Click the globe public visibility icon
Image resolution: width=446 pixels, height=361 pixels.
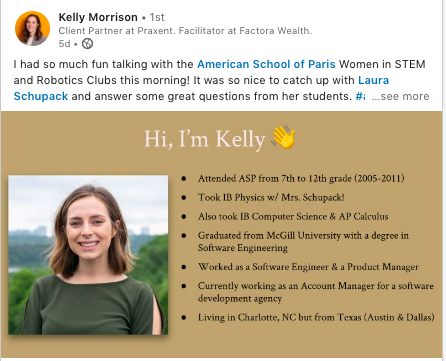pyautogui.click(x=87, y=44)
